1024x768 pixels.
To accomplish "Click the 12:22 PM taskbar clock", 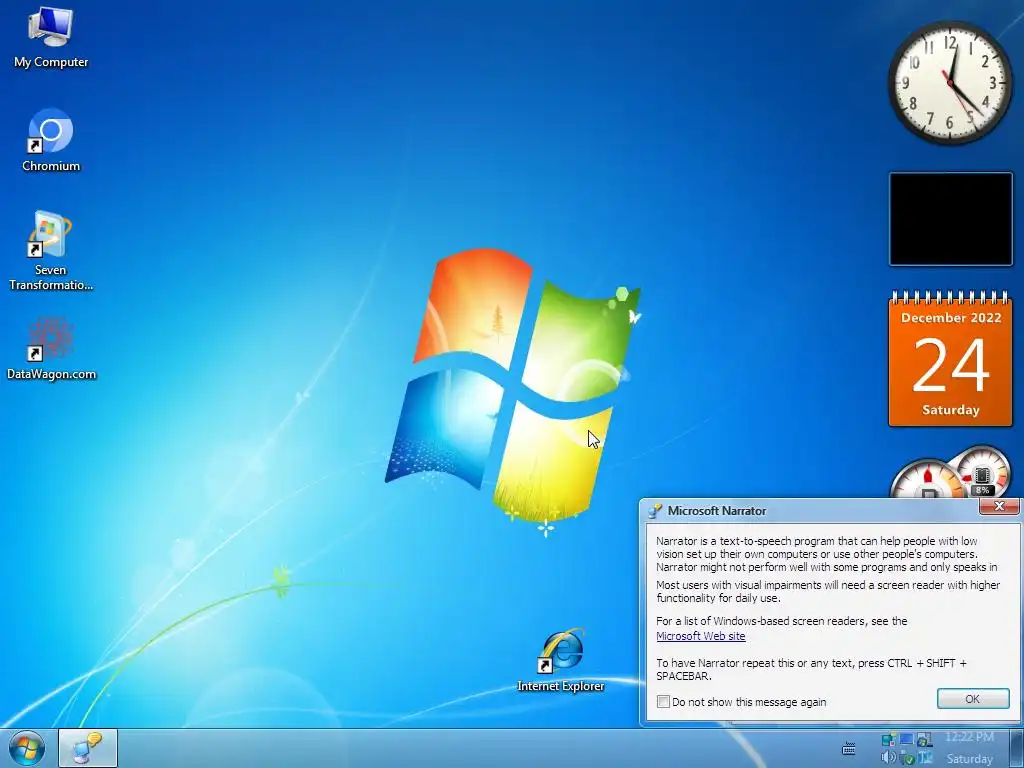I will (x=969, y=737).
